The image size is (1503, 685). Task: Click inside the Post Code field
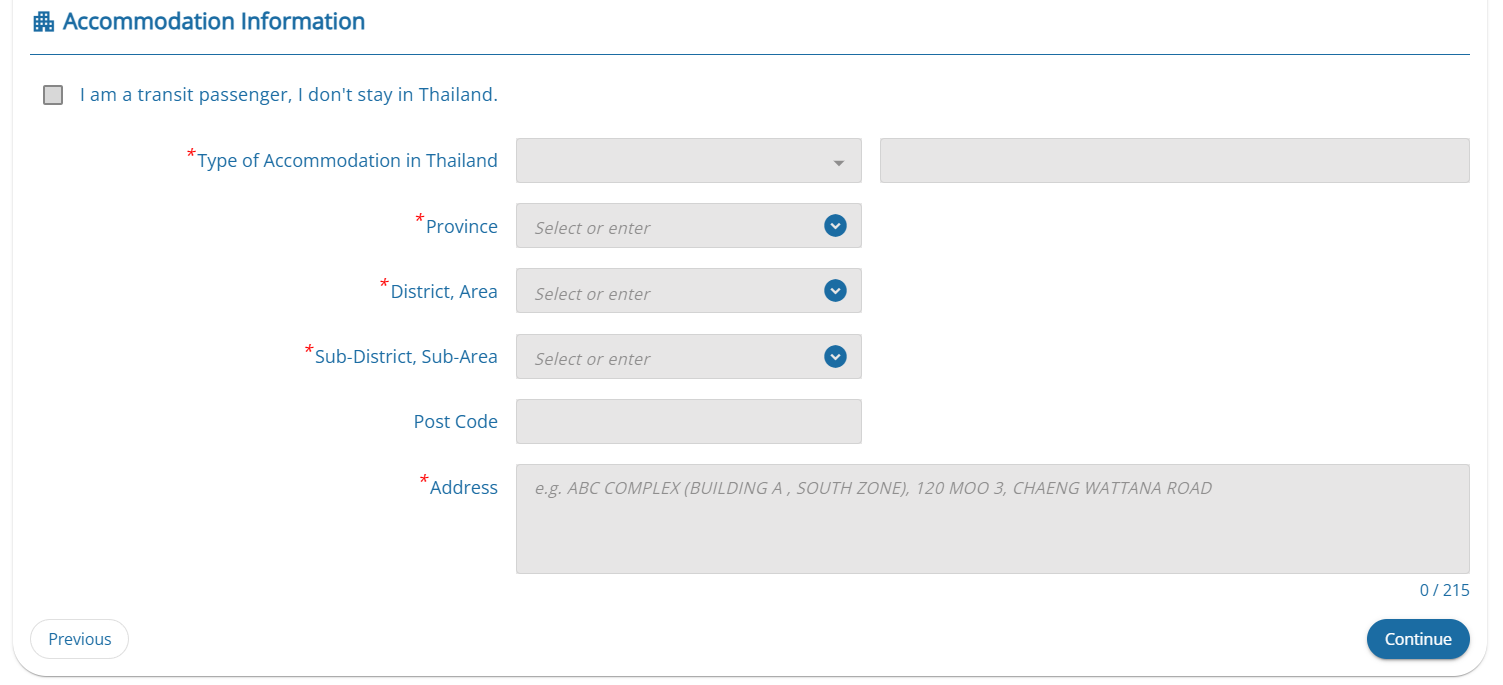688,421
